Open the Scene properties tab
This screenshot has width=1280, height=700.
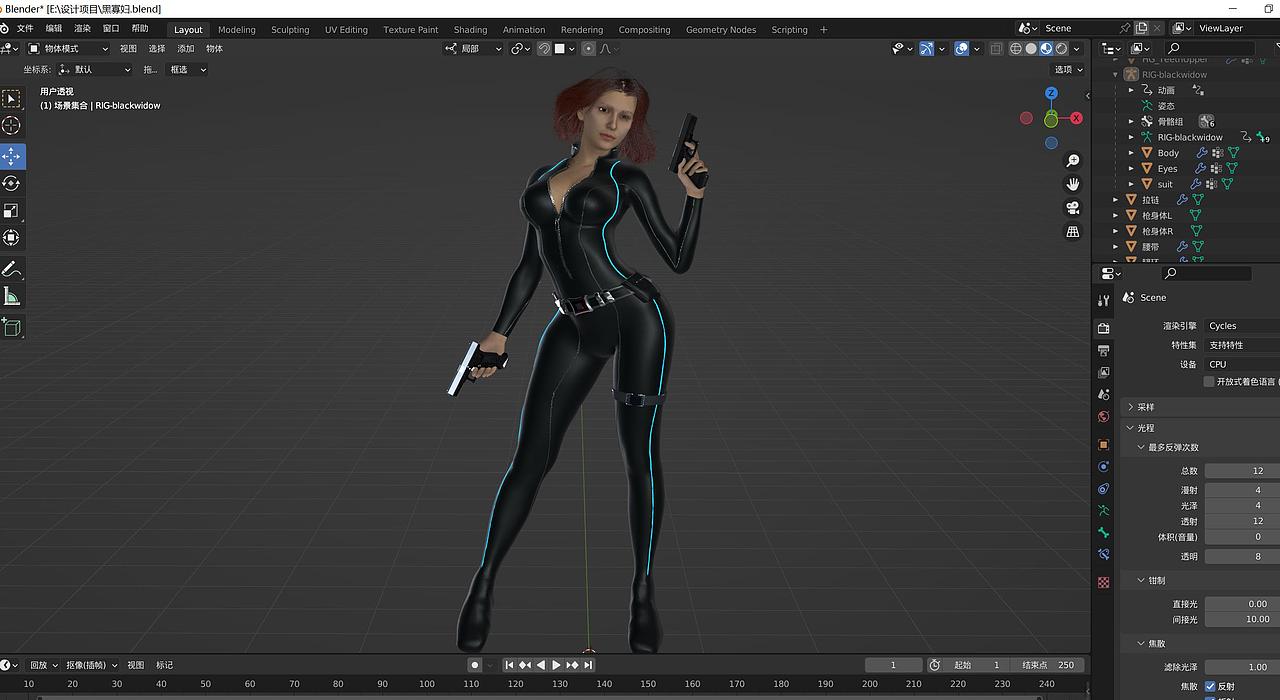pos(1103,395)
